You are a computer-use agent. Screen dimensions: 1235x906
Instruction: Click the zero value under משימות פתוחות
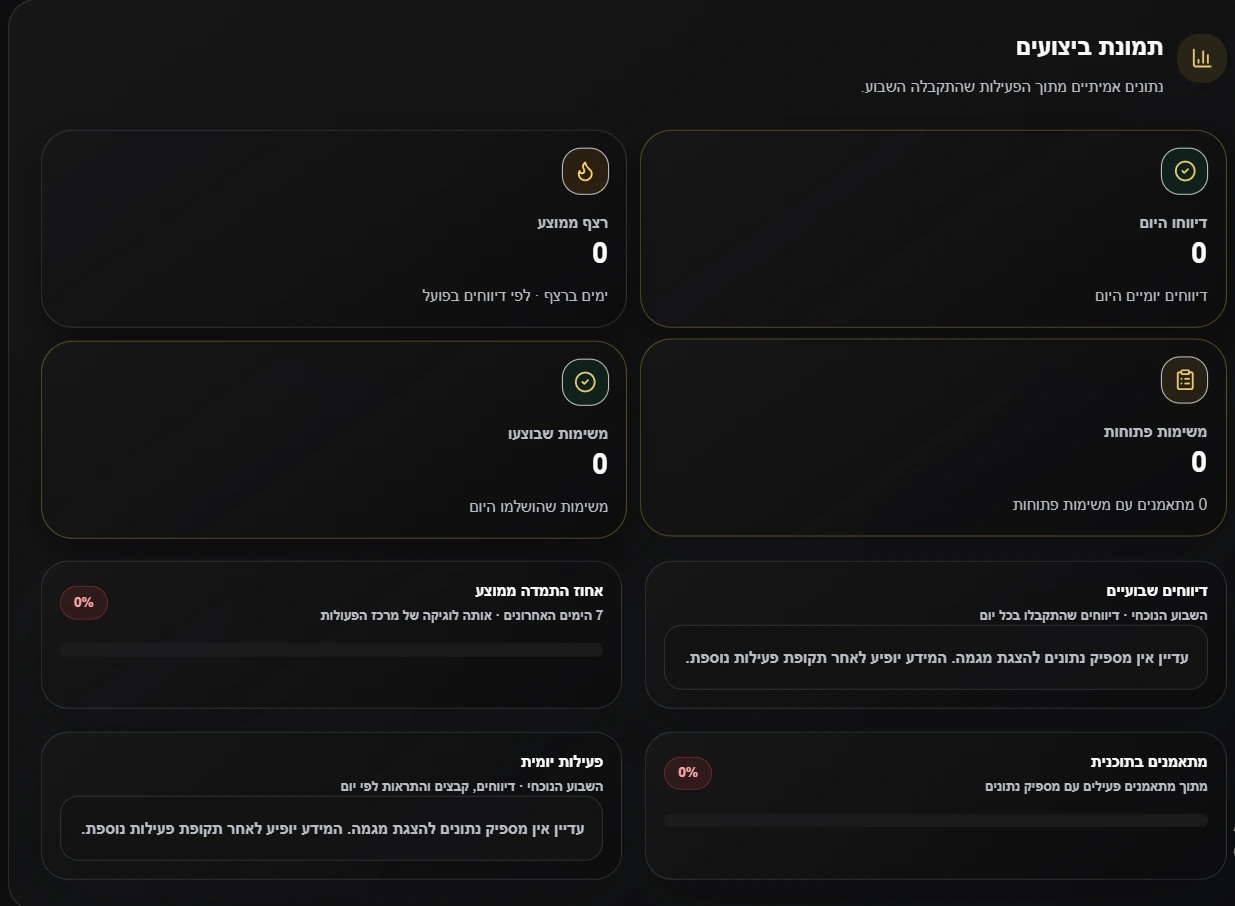pos(1199,462)
